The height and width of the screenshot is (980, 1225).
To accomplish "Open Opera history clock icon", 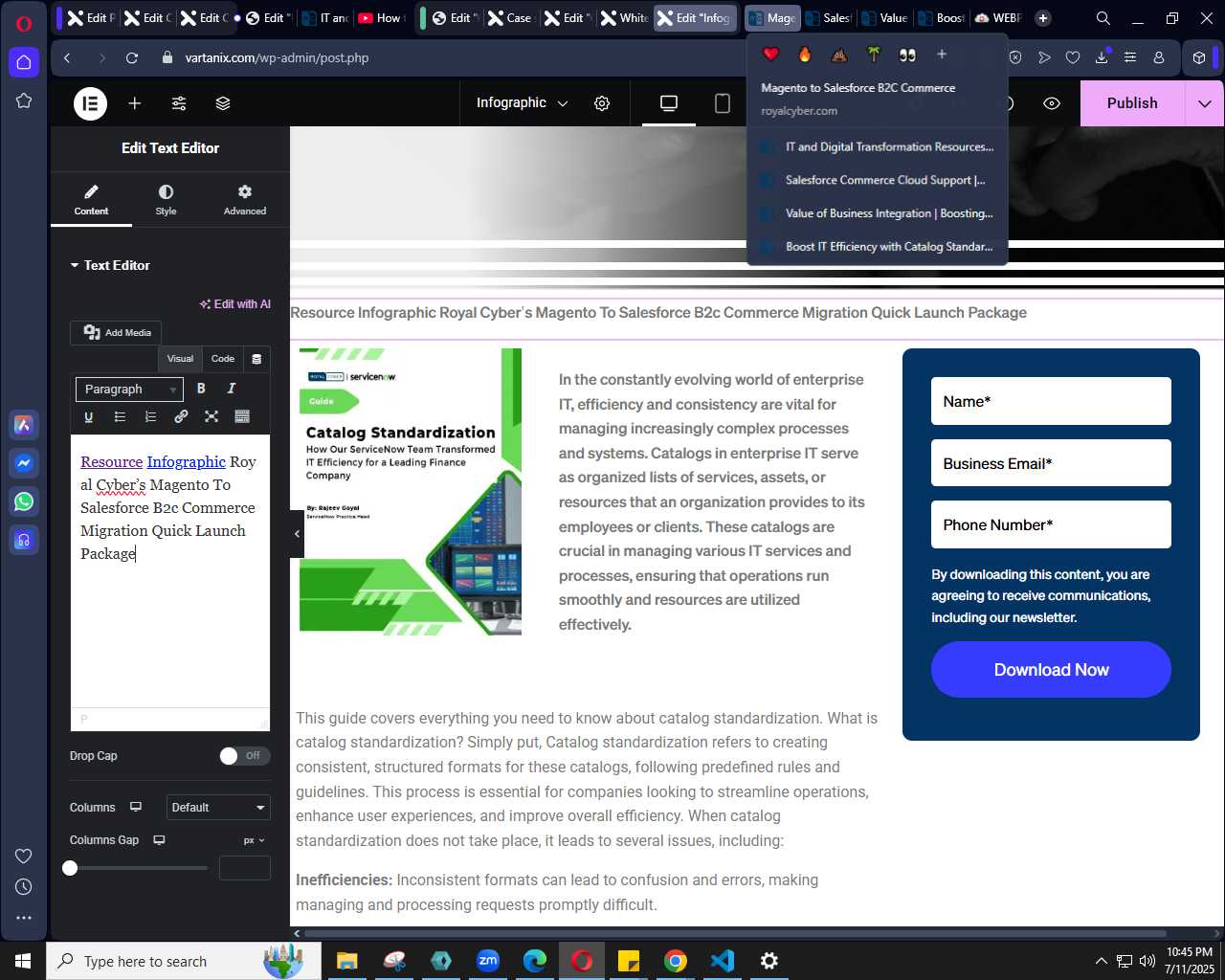I will coord(24,887).
